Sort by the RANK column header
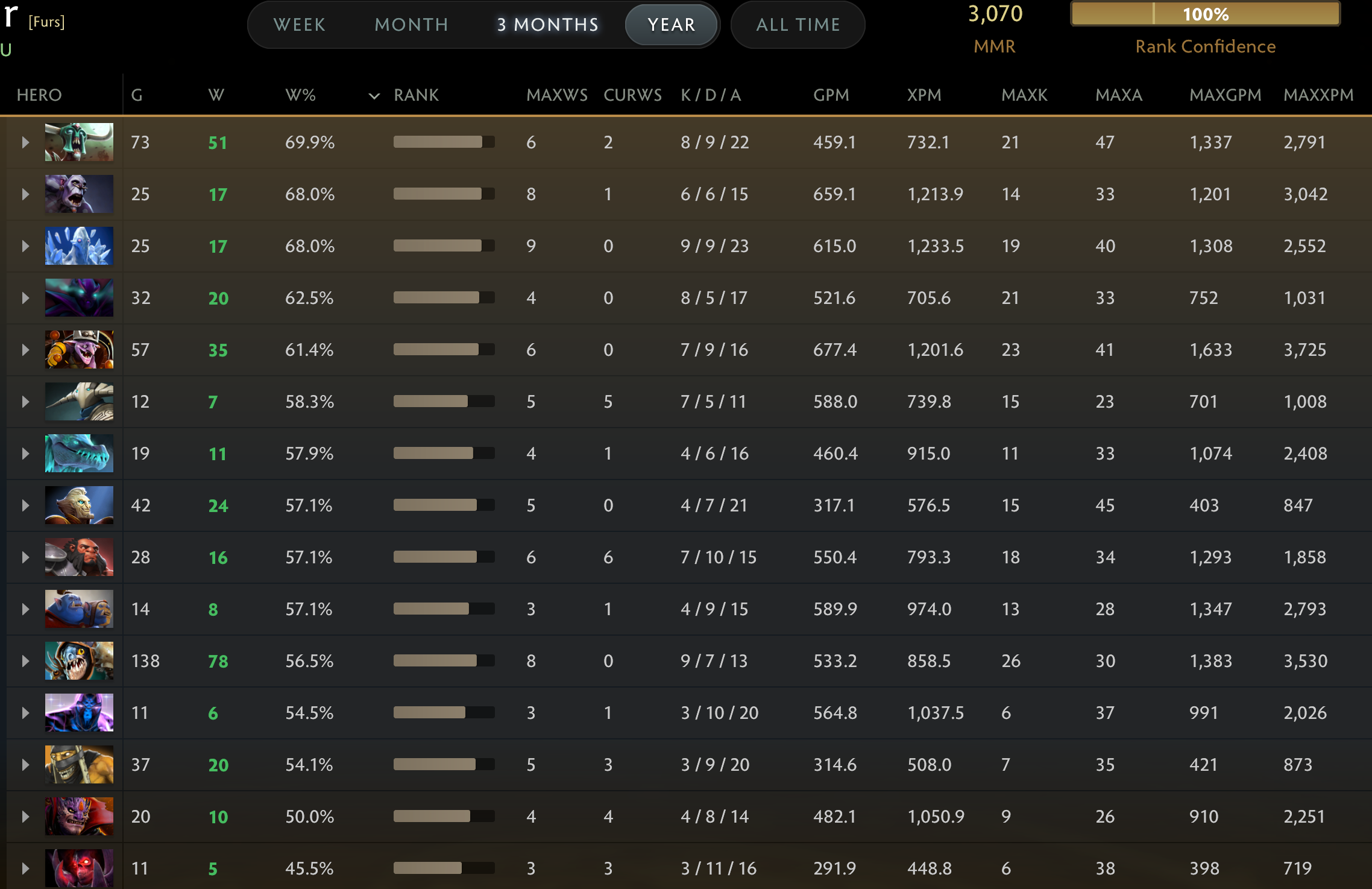This screenshot has height=889, width=1372. coord(417,95)
